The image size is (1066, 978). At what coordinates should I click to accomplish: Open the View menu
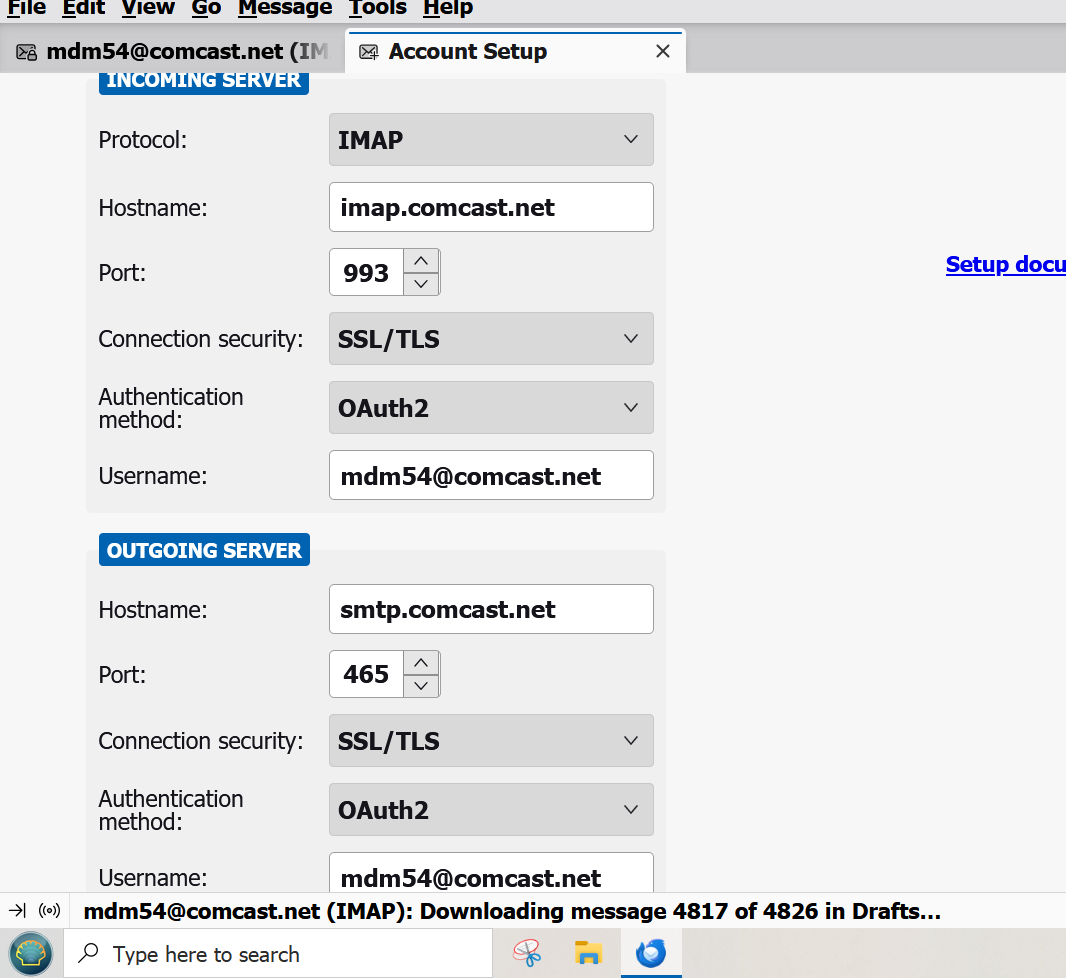(x=148, y=8)
